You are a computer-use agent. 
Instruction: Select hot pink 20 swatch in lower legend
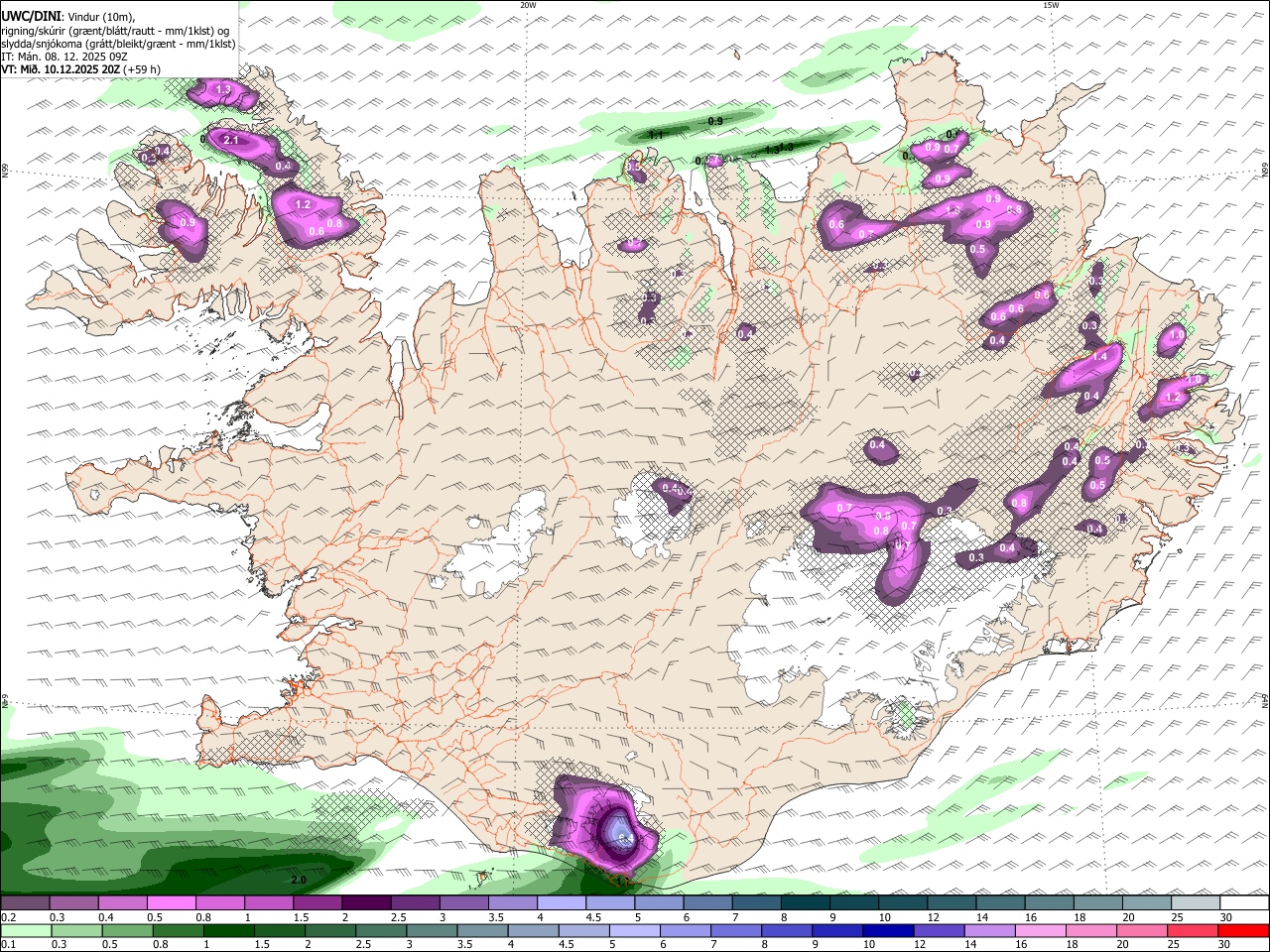[1142, 931]
